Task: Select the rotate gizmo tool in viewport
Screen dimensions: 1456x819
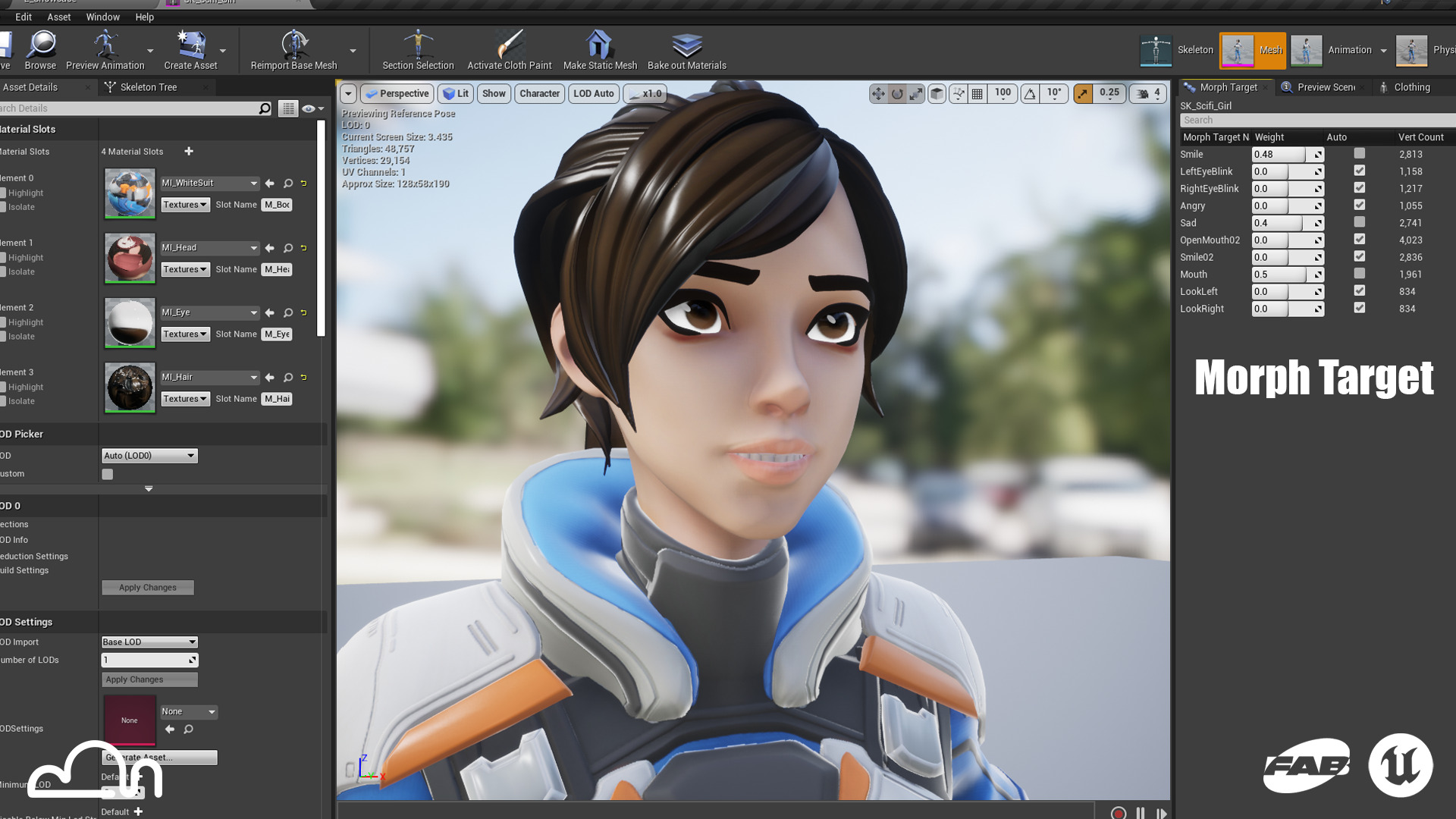Action: pos(897,94)
